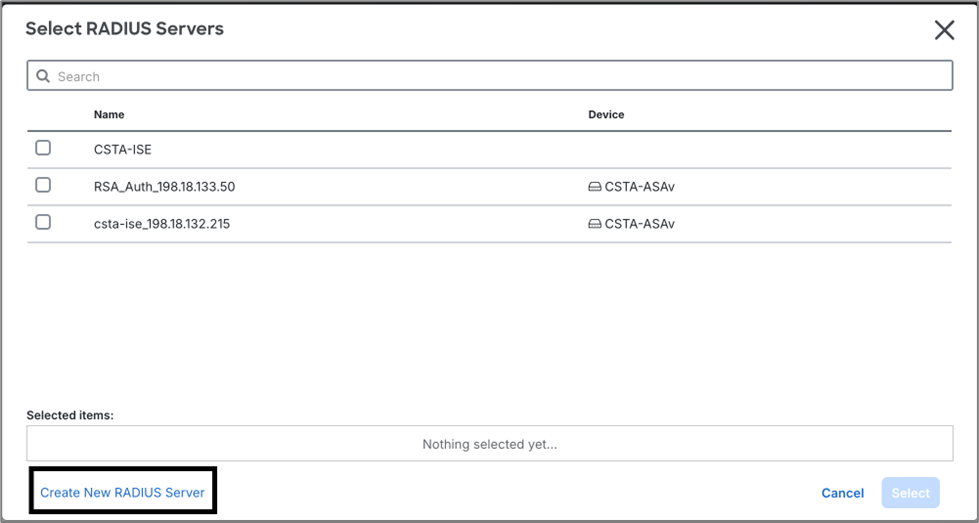The height and width of the screenshot is (523, 979).
Task: Select the CSTA-ISE server name
Action: tap(123, 149)
